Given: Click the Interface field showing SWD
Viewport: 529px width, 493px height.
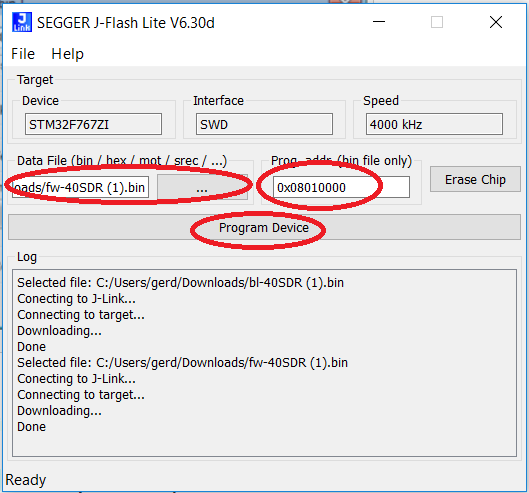Looking at the screenshot, I should (264, 125).
